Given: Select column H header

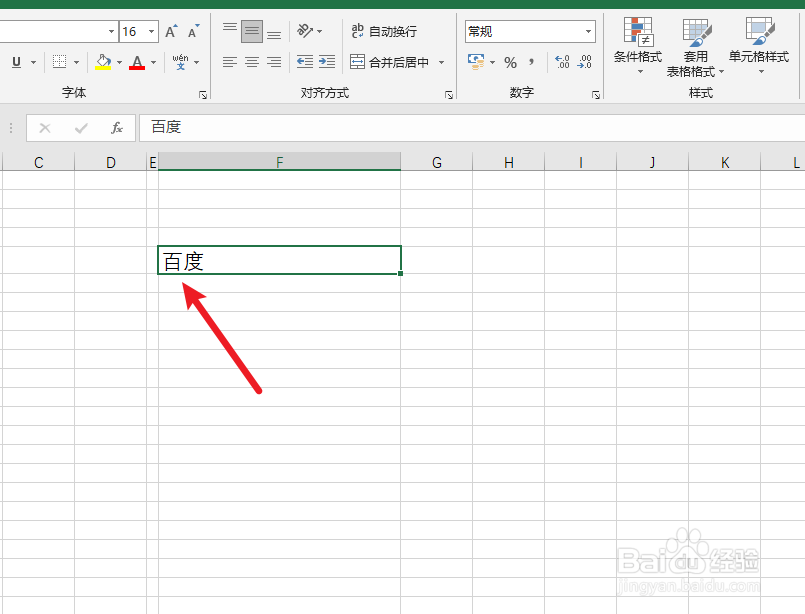Looking at the screenshot, I should (x=509, y=162).
